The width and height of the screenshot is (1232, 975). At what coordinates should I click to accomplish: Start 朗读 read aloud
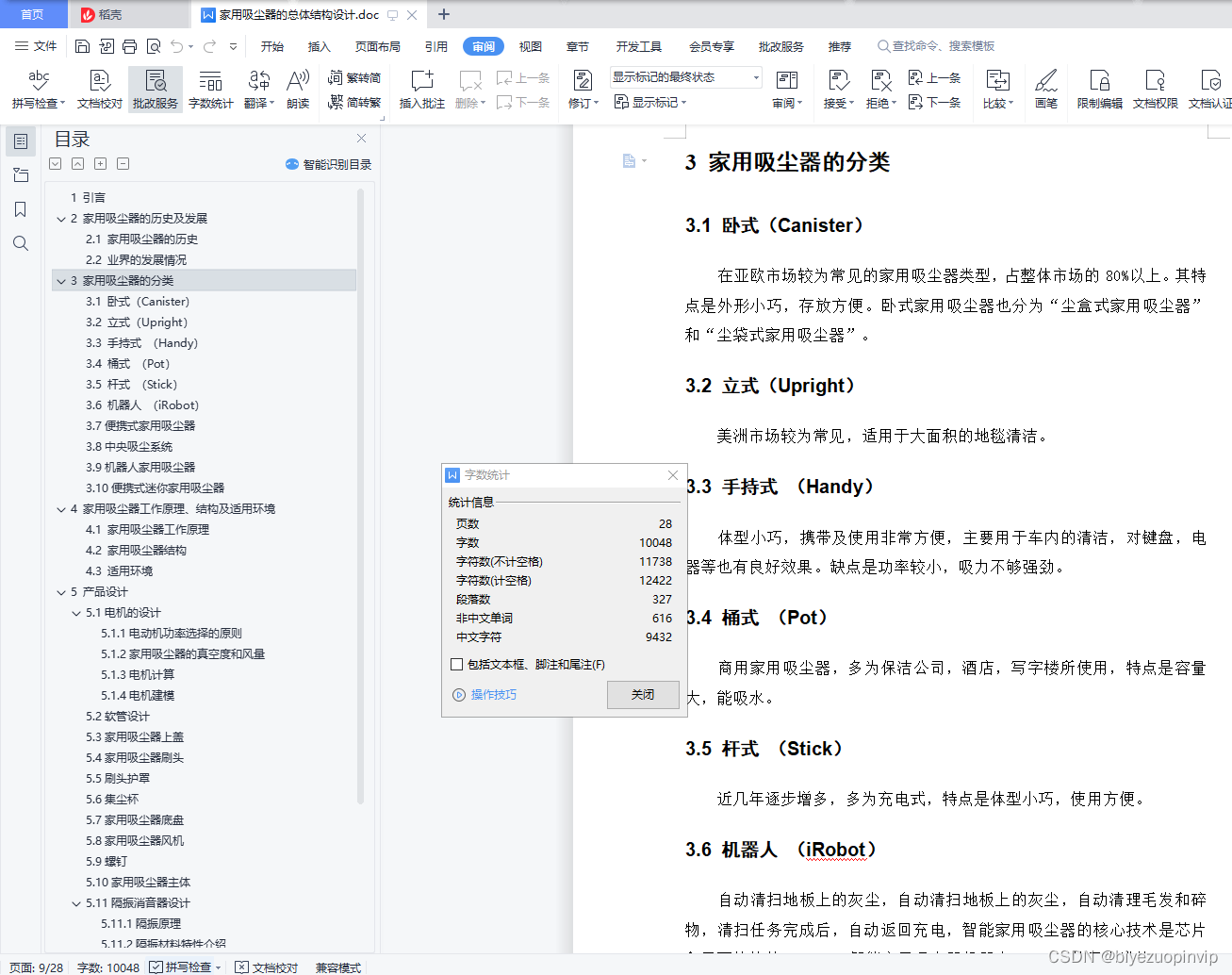tap(298, 90)
